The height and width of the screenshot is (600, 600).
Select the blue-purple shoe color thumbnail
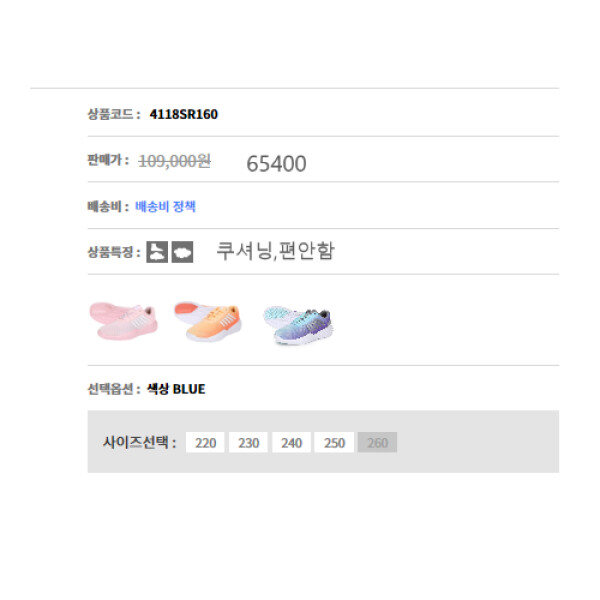tap(298, 324)
